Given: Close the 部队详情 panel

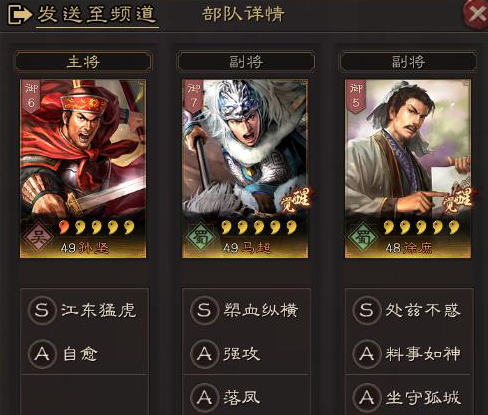Looking at the screenshot, I should click(x=477, y=14).
